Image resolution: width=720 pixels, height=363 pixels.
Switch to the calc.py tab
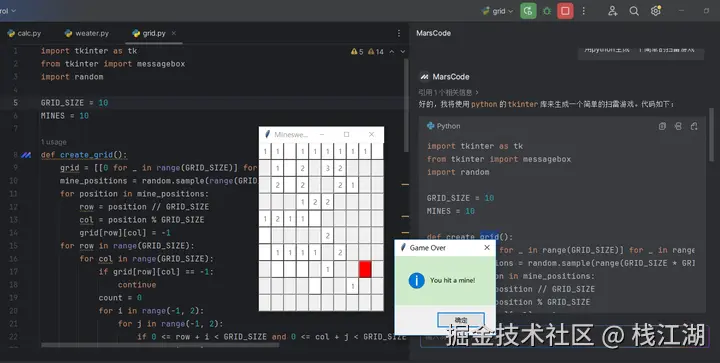(24, 34)
